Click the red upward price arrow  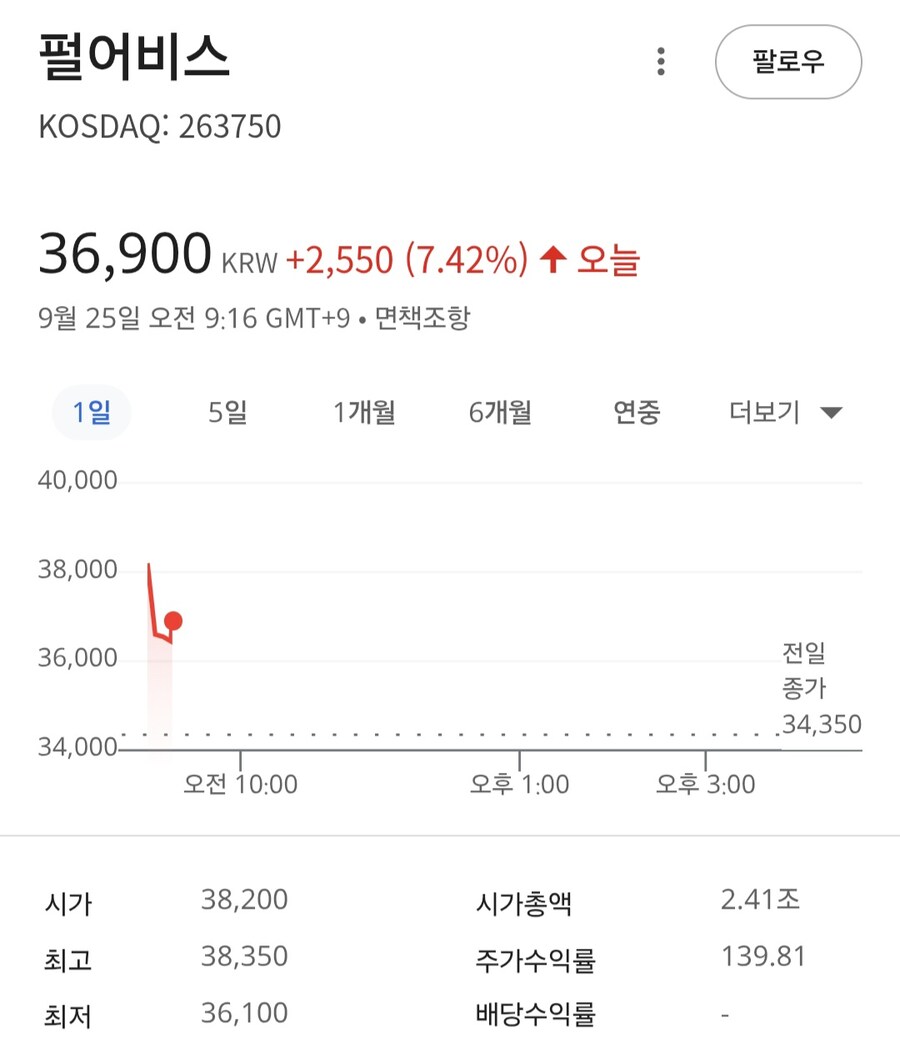tap(553, 261)
